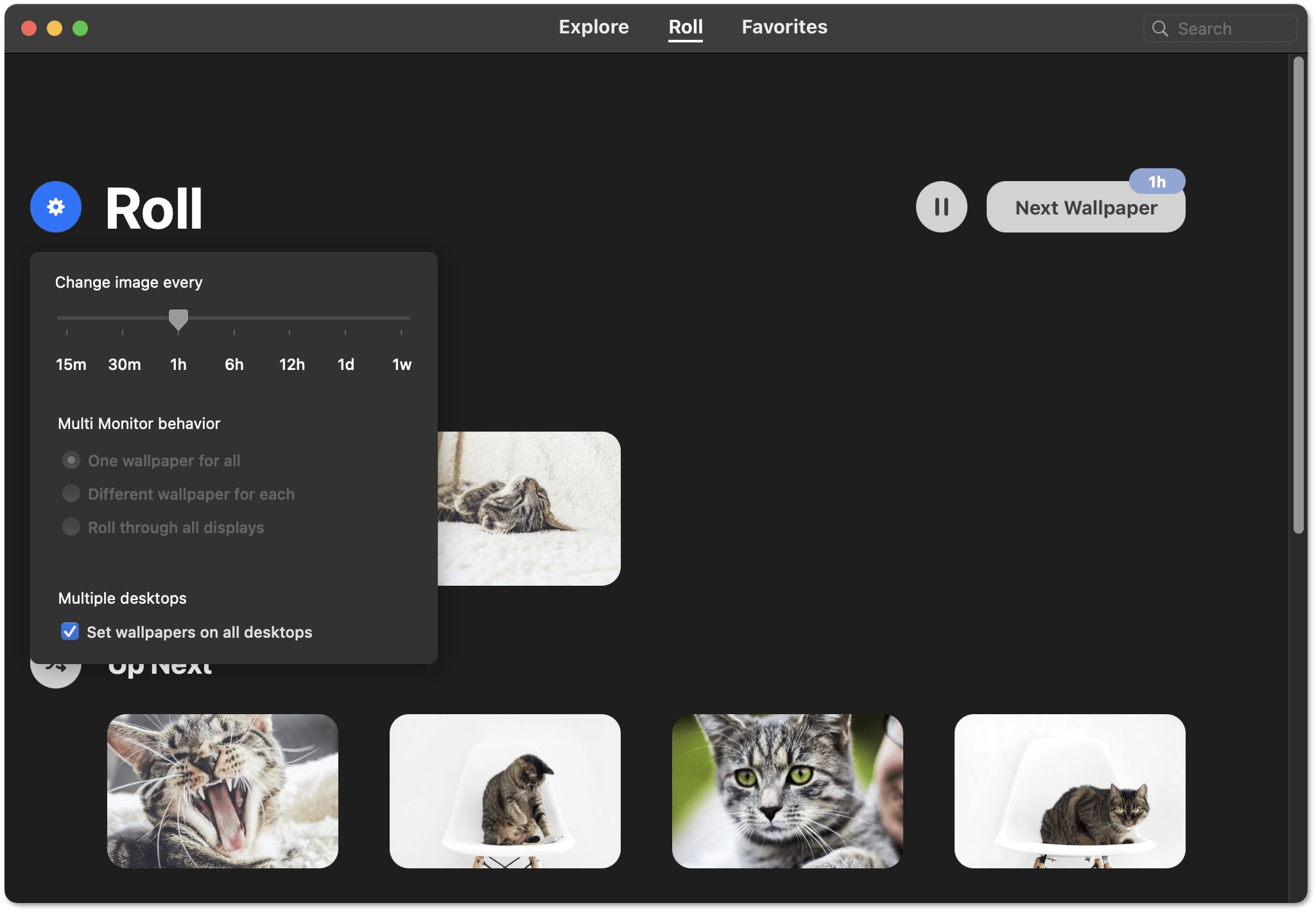This screenshot has height=912, width=1316.
Task: Click the search magnifier icon
Action: pyautogui.click(x=1160, y=29)
